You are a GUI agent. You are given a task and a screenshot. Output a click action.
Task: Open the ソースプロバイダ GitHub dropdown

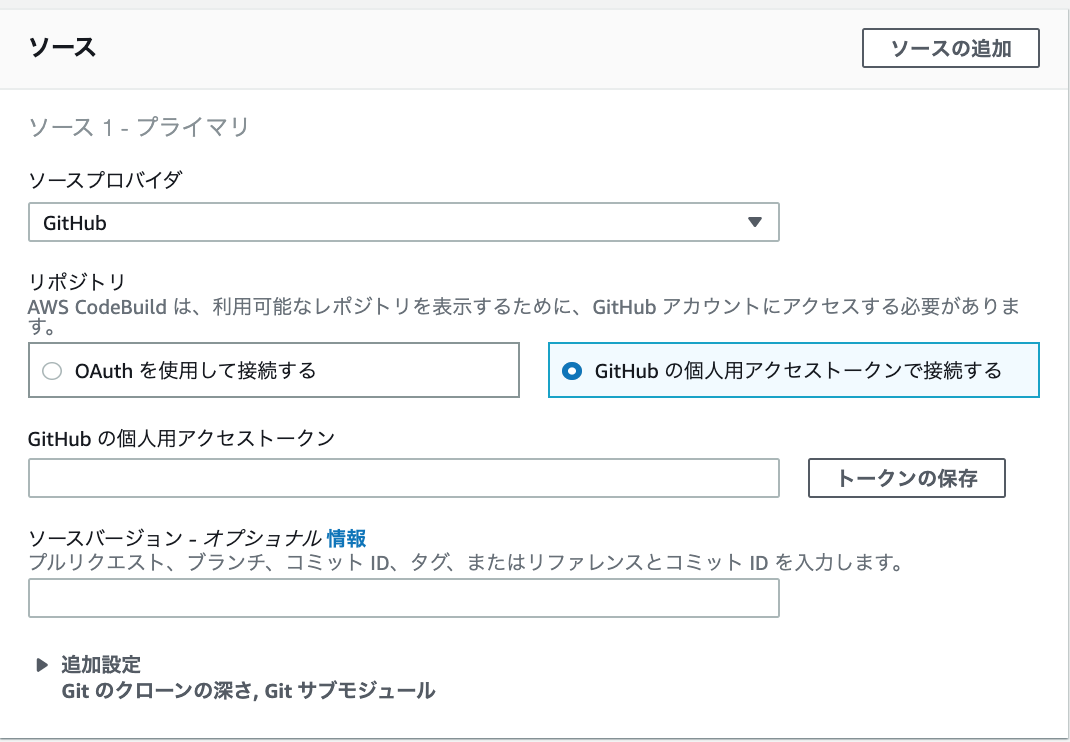click(x=403, y=222)
